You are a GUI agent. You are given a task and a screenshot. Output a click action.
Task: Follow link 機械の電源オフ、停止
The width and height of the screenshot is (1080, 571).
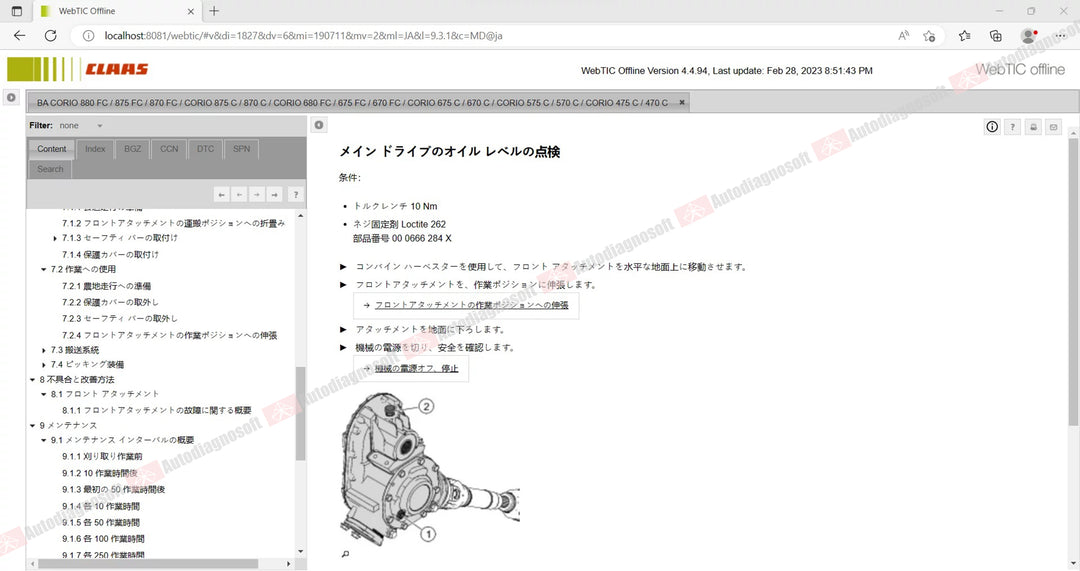(x=416, y=368)
